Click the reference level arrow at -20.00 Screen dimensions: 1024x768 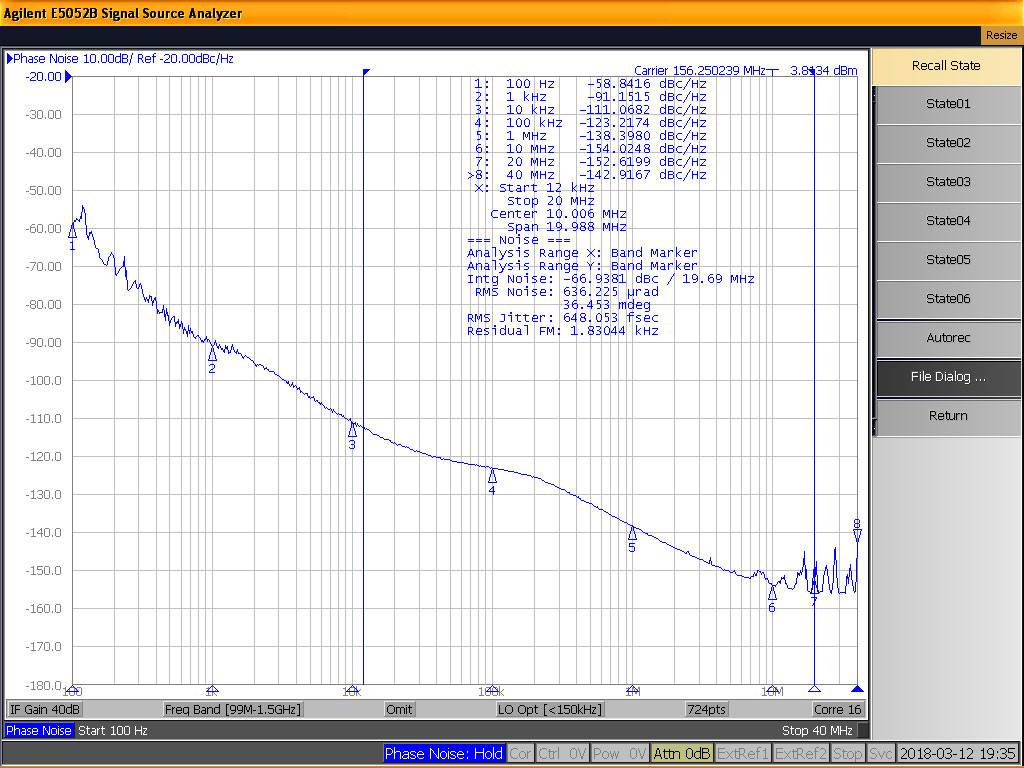tap(69, 76)
